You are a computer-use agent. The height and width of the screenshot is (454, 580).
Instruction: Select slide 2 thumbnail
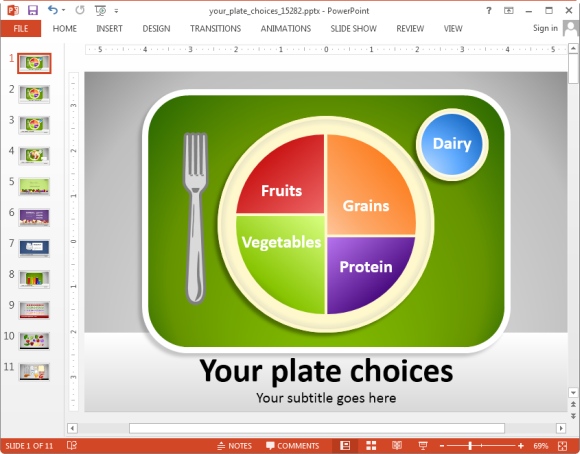(34, 94)
